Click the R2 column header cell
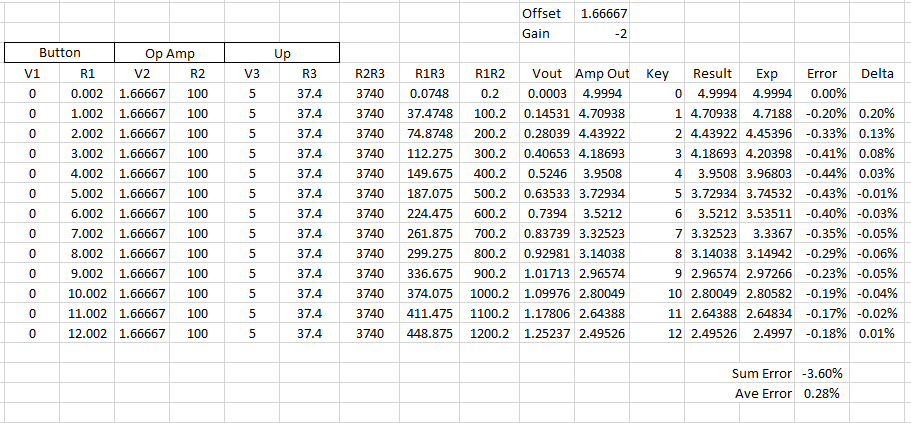The height and width of the screenshot is (423, 911). [x=197, y=74]
